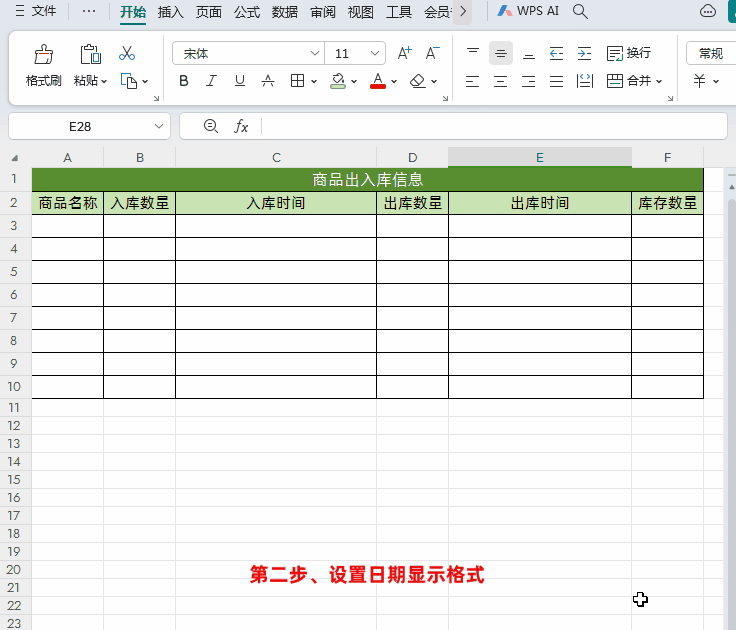This screenshot has width=736, height=630.
Task: Click the cell borders icon
Action: click(x=297, y=81)
